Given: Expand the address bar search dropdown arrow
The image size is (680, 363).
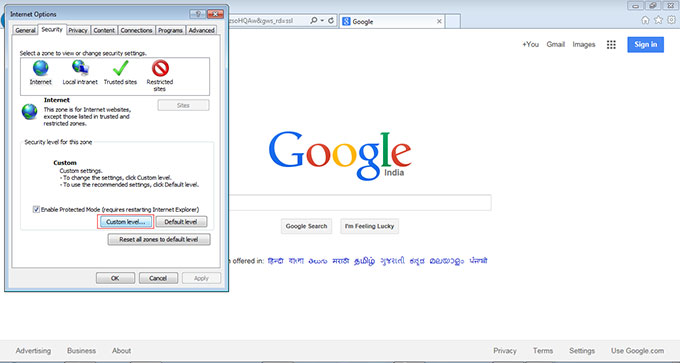Looking at the screenshot, I should (322, 21).
